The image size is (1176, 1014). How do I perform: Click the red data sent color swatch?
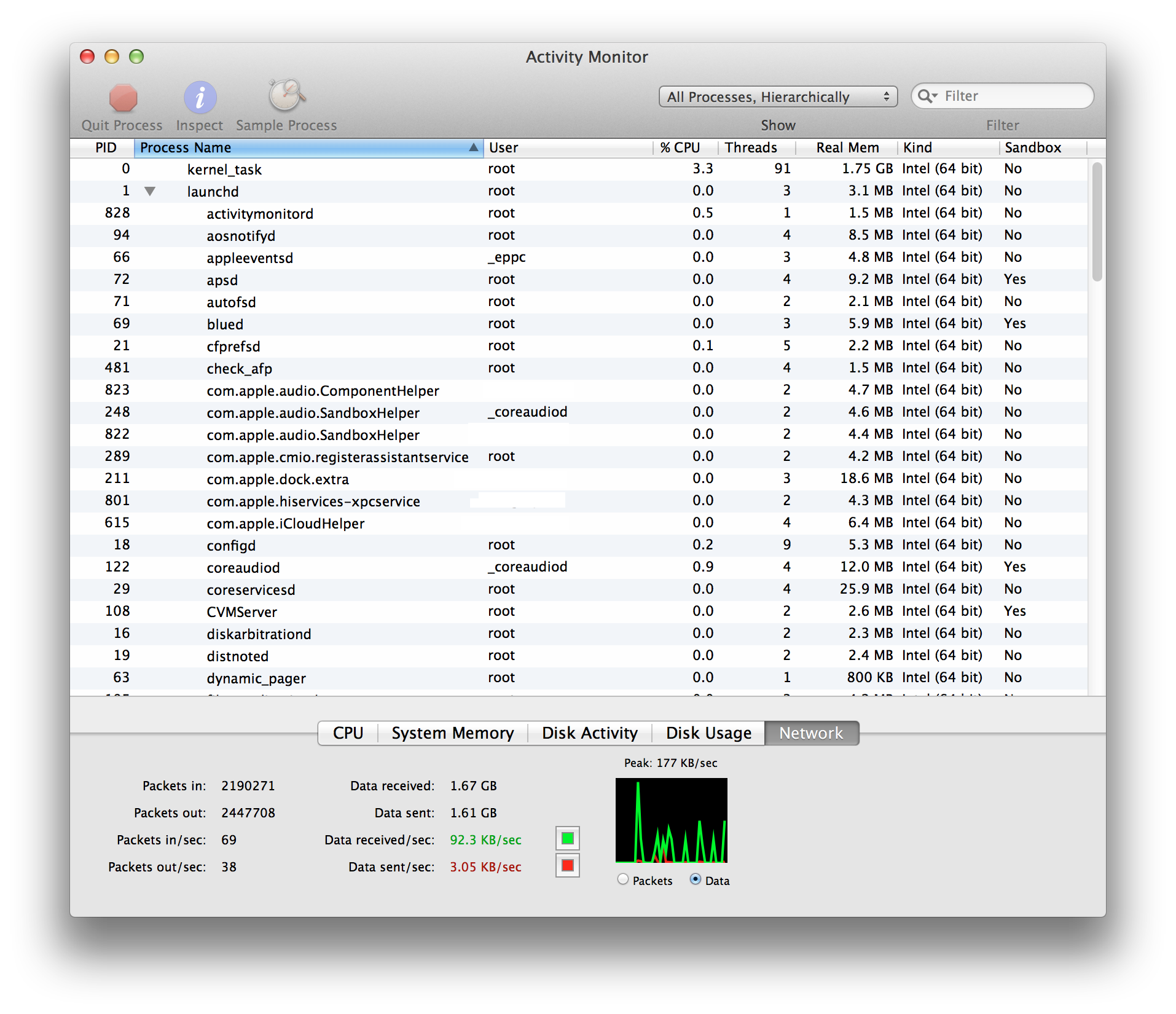567,865
